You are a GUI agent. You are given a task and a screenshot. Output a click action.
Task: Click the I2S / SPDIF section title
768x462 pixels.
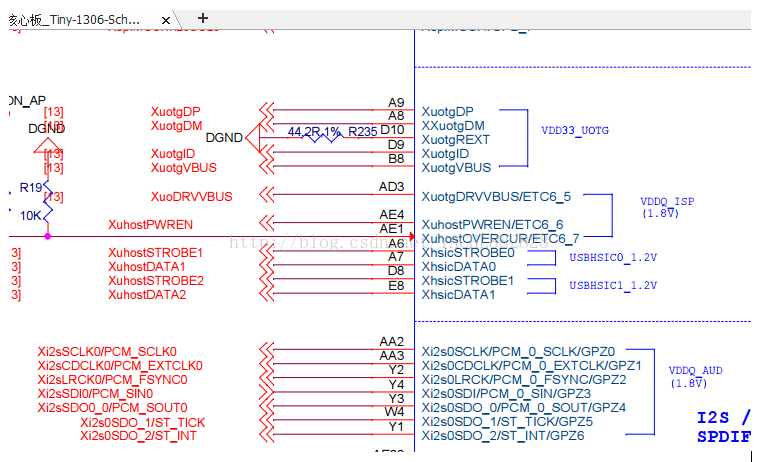point(723,427)
